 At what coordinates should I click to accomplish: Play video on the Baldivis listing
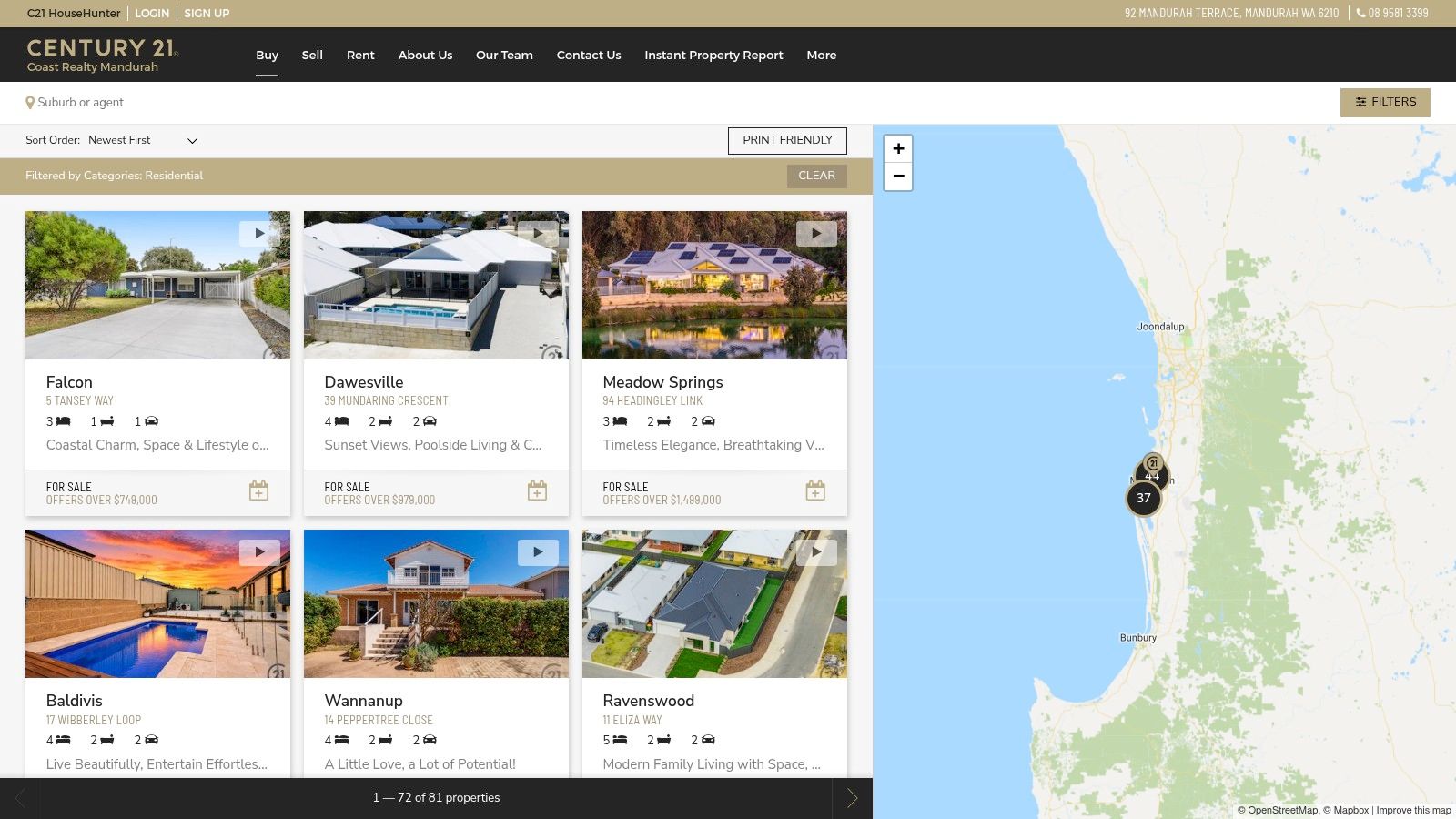point(259,552)
